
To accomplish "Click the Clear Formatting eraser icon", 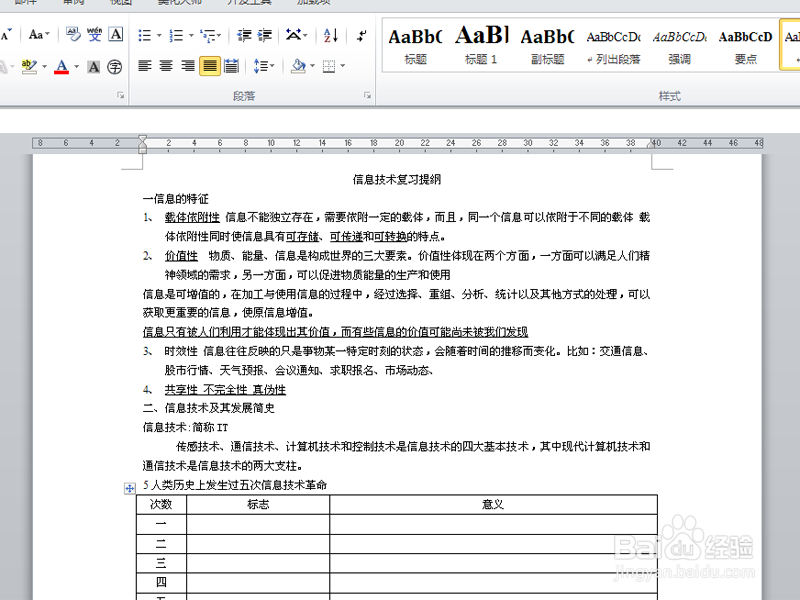I will pos(73,35).
